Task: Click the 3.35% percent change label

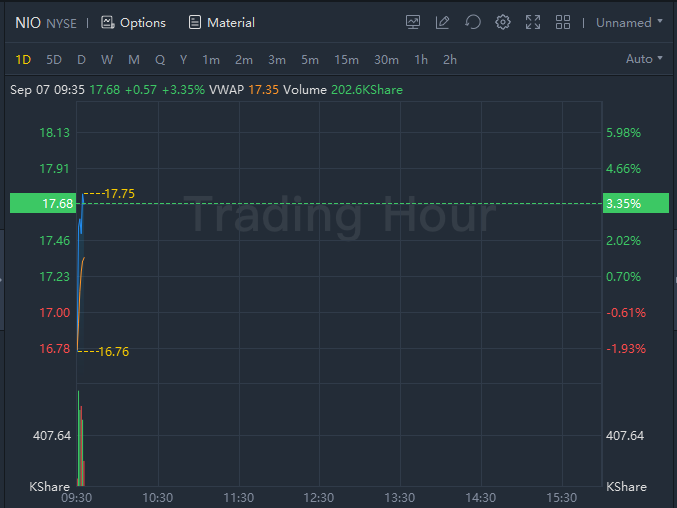Action: pos(636,203)
